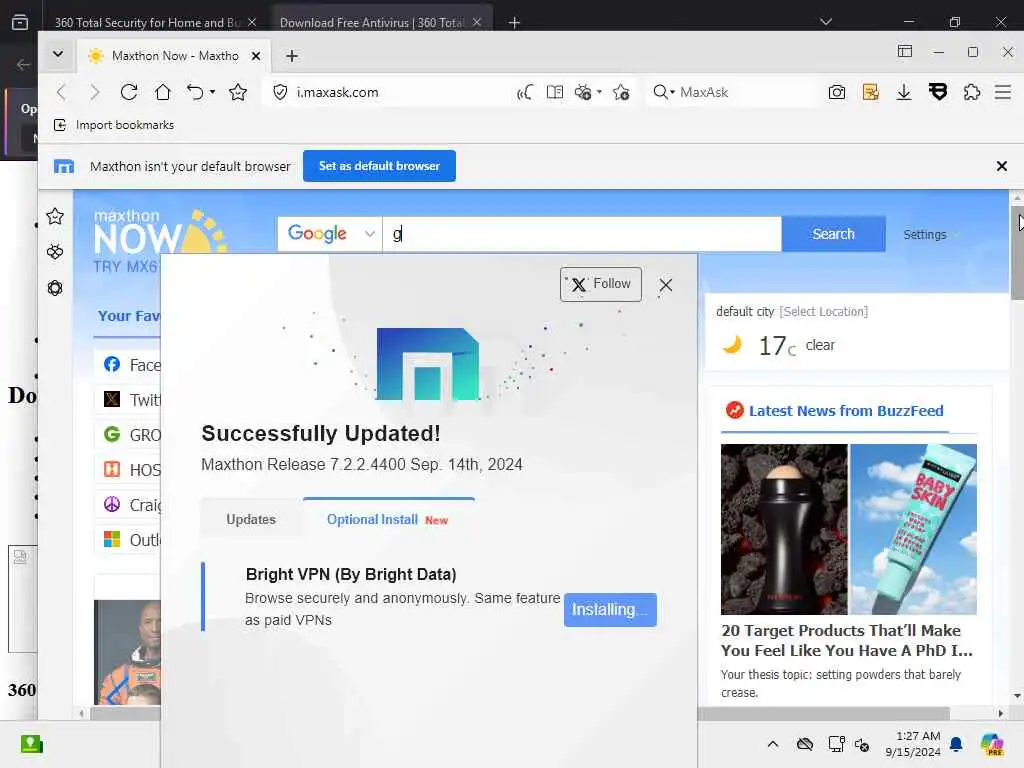The height and width of the screenshot is (768, 1024).
Task: Click the MaxAsk search magnifier icon
Action: [661, 92]
